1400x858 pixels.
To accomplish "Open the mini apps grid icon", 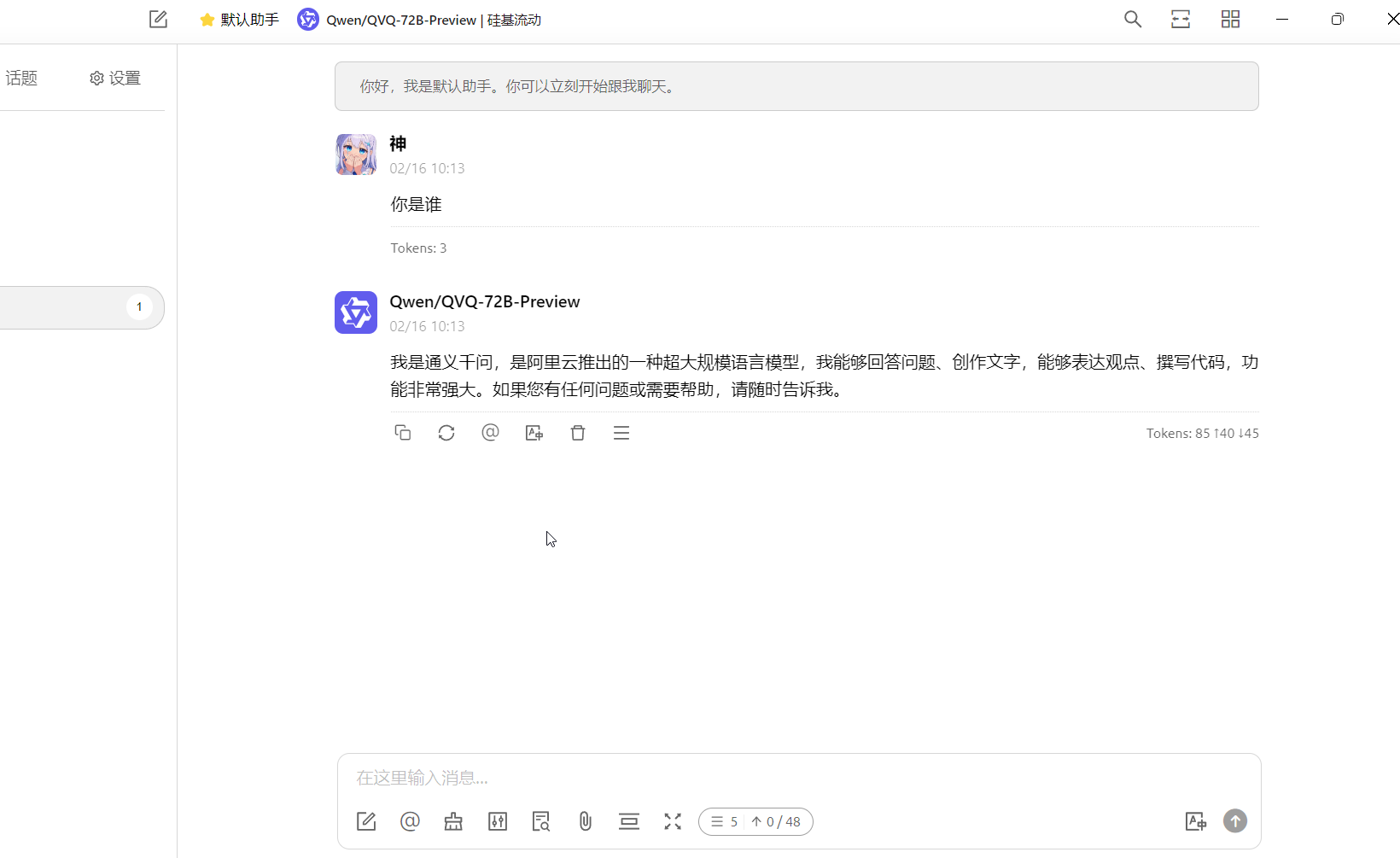I will (x=1230, y=19).
